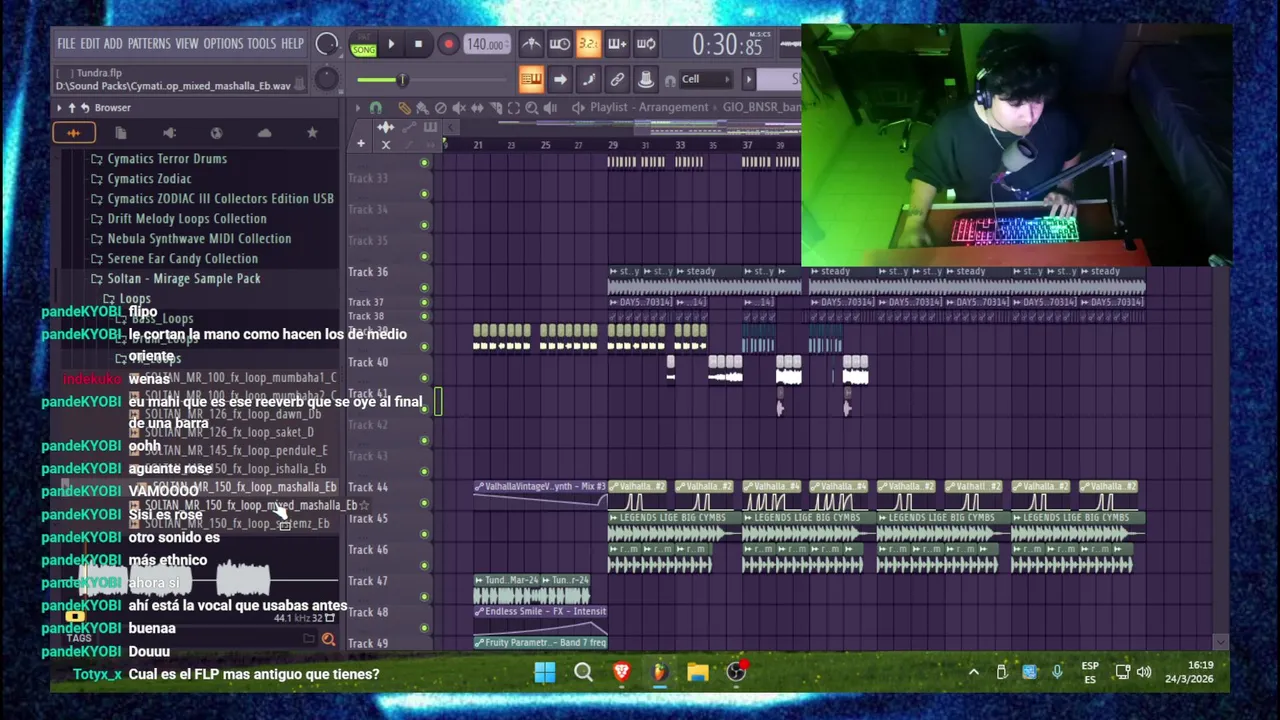This screenshot has width=1280, height=720.
Task: Select the browser files tab
Action: [x=121, y=132]
